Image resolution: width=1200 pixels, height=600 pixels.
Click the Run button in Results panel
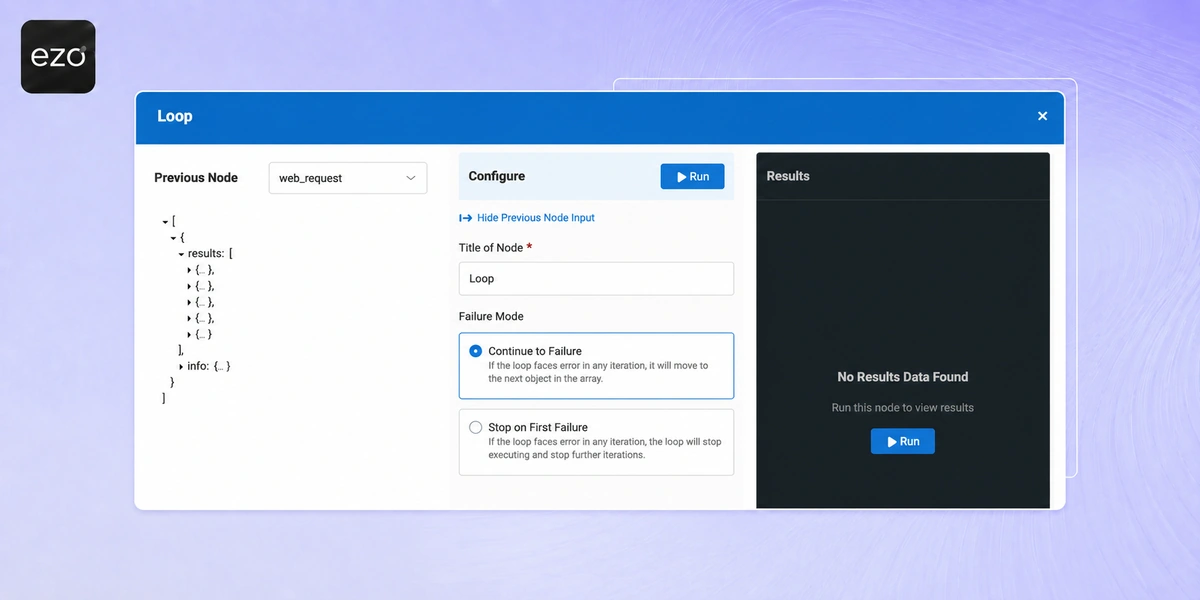pos(902,441)
